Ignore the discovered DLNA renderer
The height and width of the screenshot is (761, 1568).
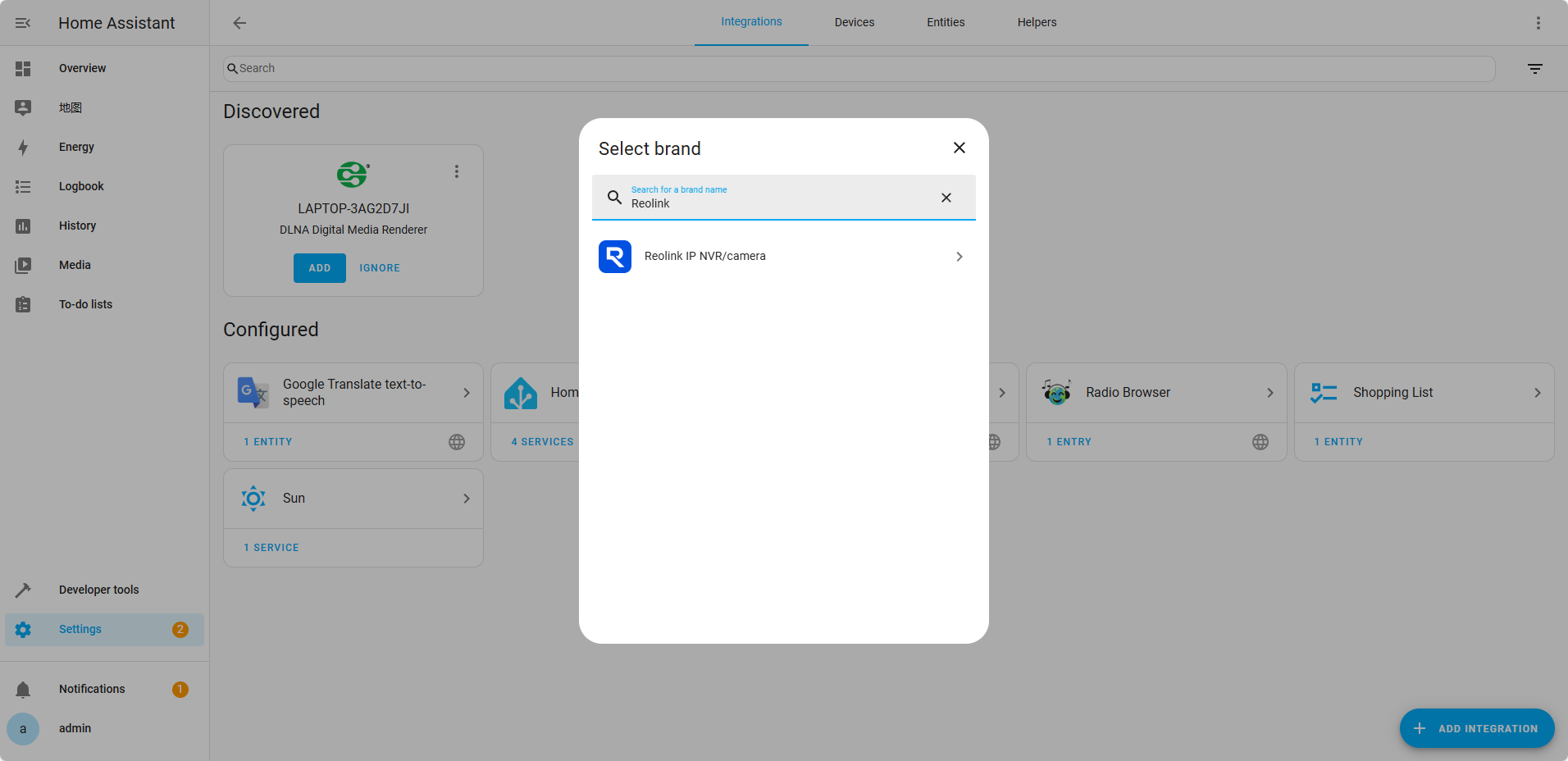(380, 268)
